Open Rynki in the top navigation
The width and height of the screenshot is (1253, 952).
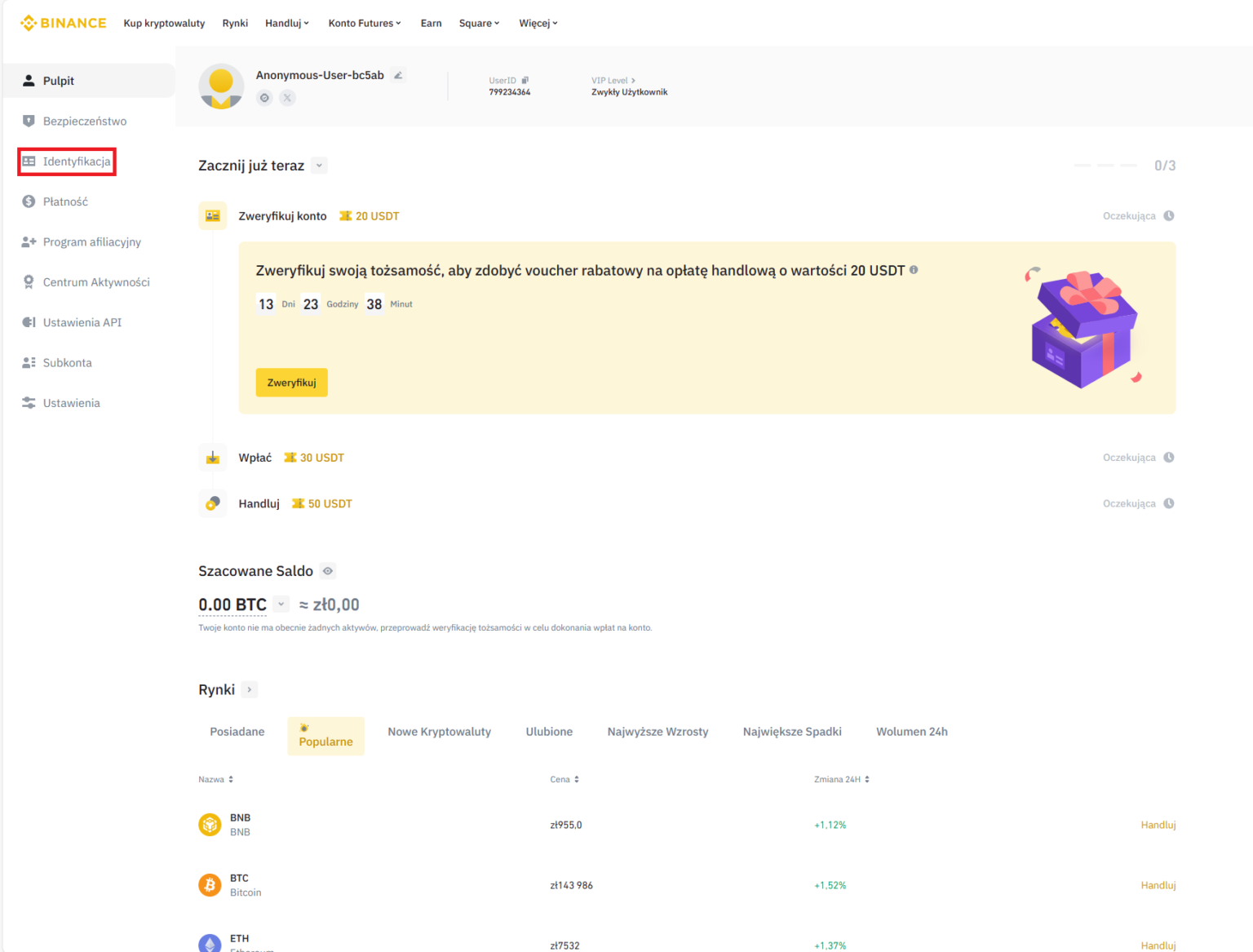click(235, 23)
